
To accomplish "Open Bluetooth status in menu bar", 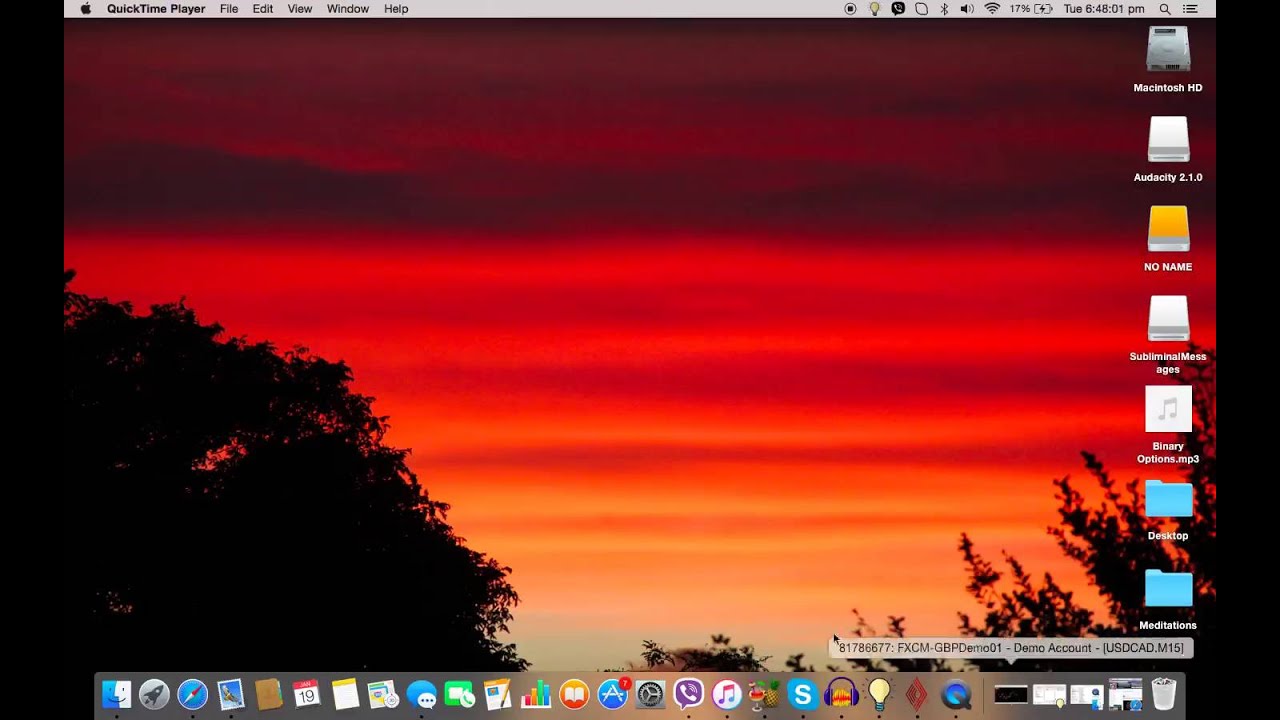I will coord(944,9).
